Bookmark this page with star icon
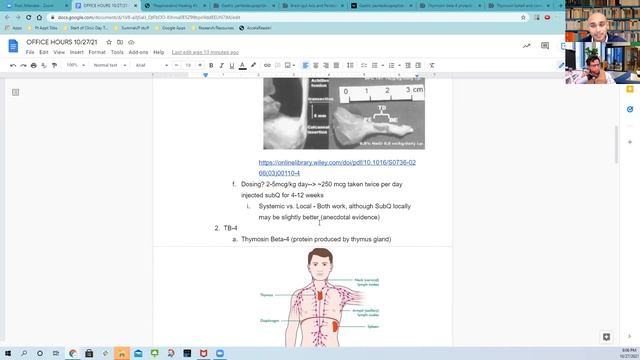 (x=523, y=18)
